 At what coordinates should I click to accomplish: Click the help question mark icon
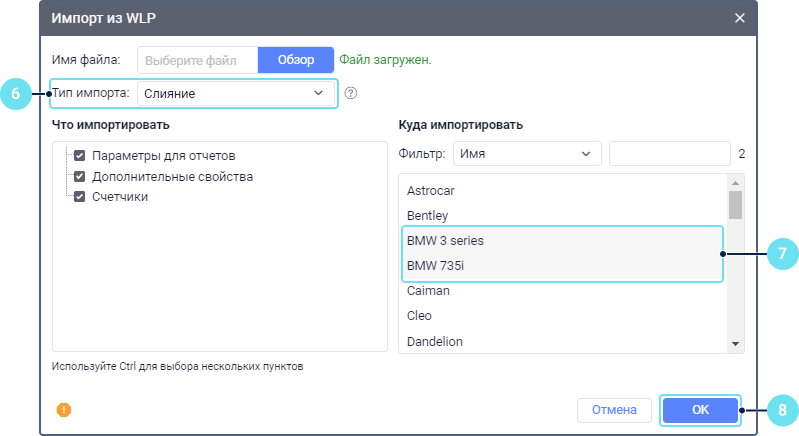click(x=350, y=93)
